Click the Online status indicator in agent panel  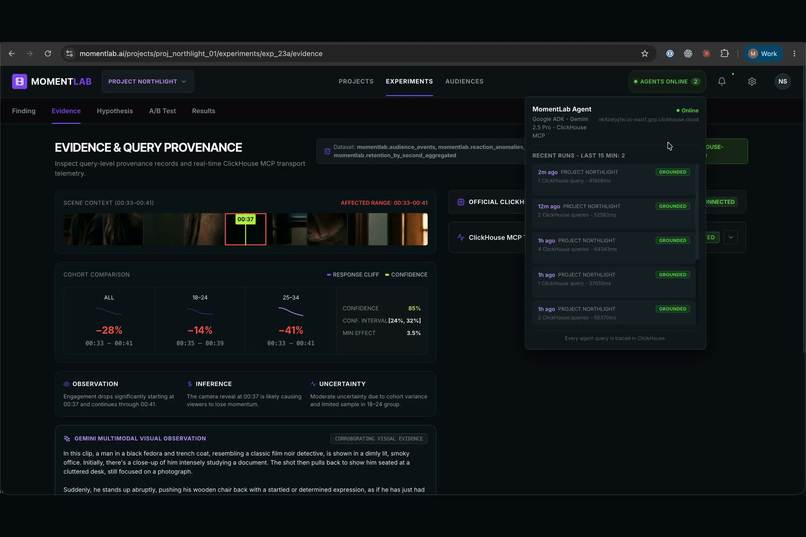687,110
